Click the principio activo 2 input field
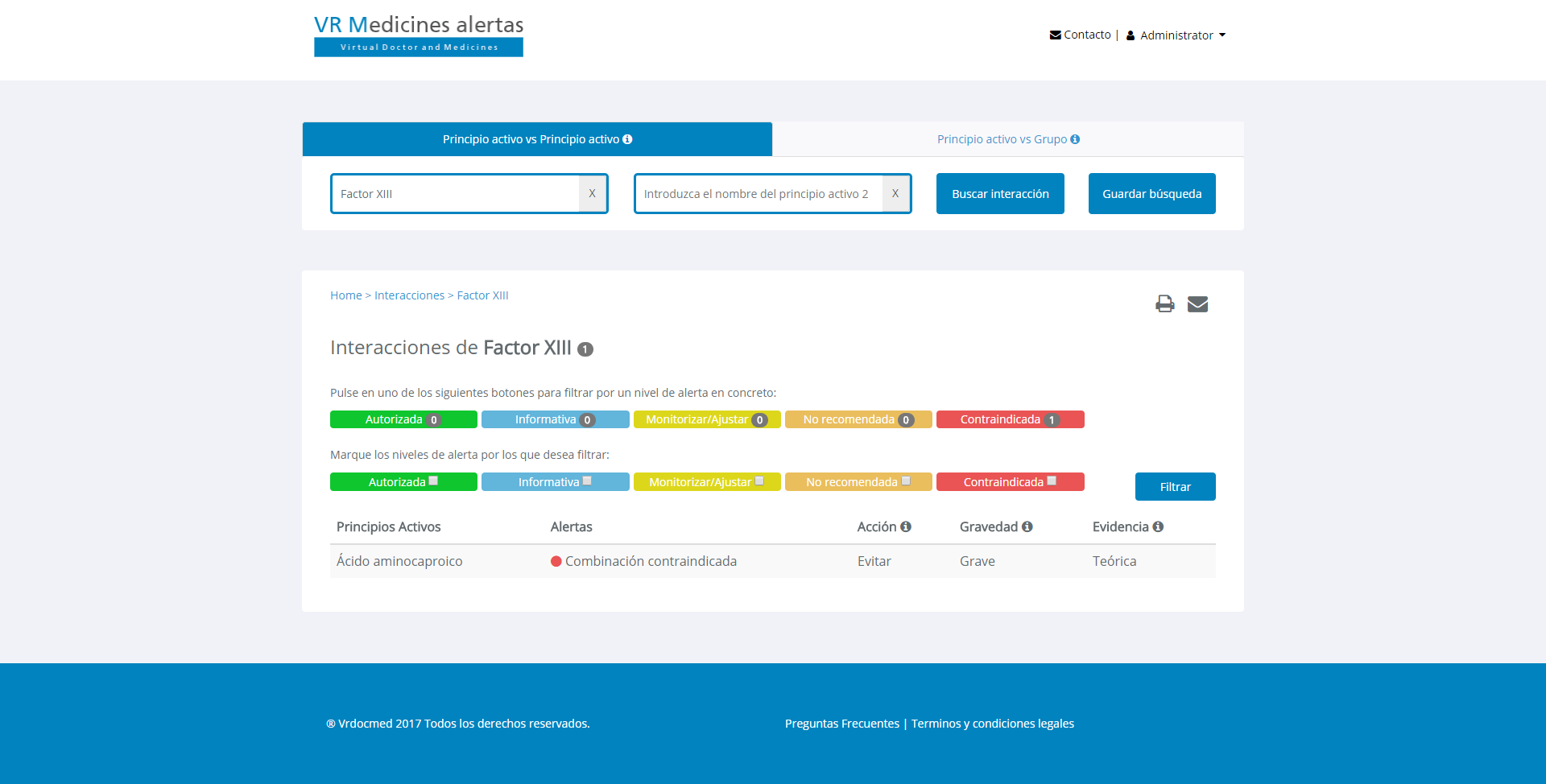The image size is (1546, 784). click(757, 193)
